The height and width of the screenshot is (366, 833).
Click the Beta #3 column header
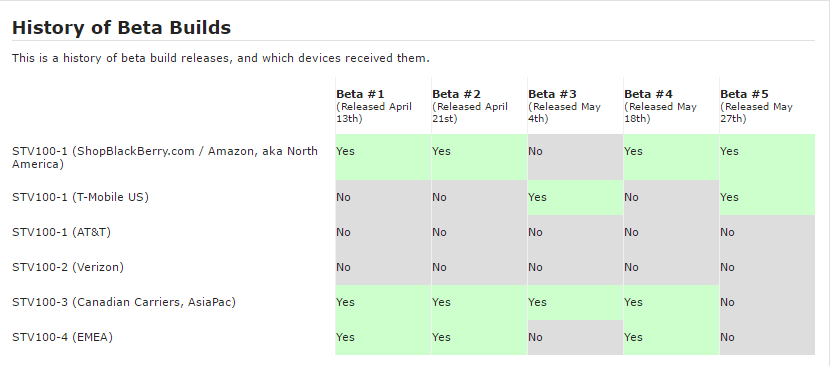tap(575, 106)
